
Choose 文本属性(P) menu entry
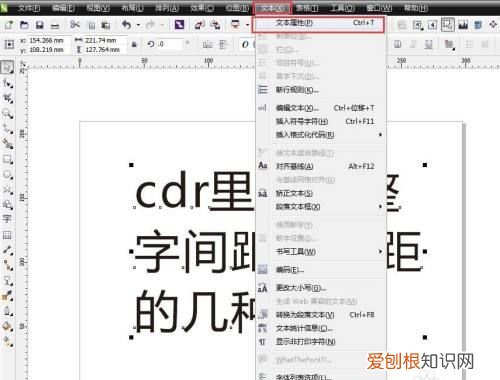point(318,24)
